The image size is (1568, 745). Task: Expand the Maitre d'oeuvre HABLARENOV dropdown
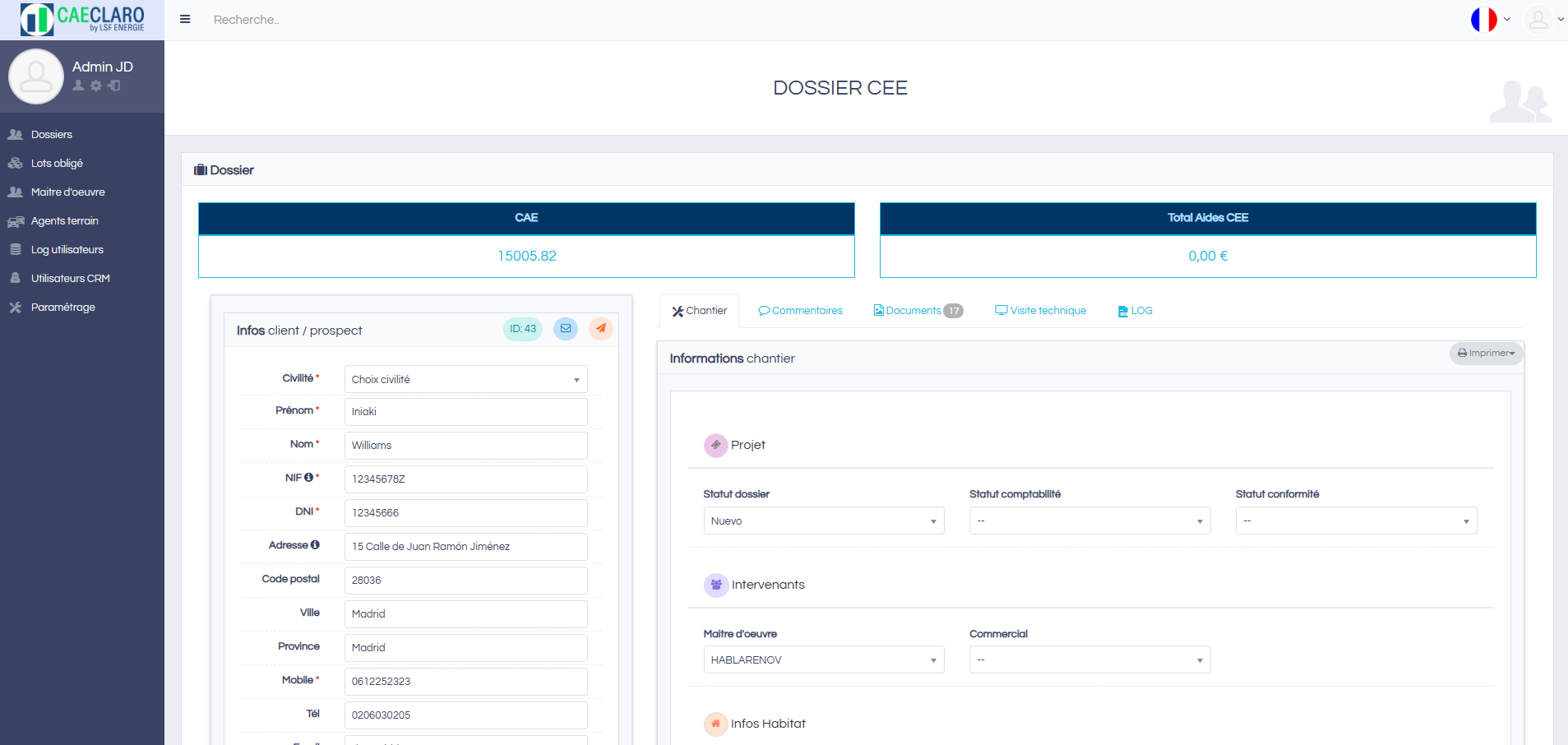tap(823, 659)
